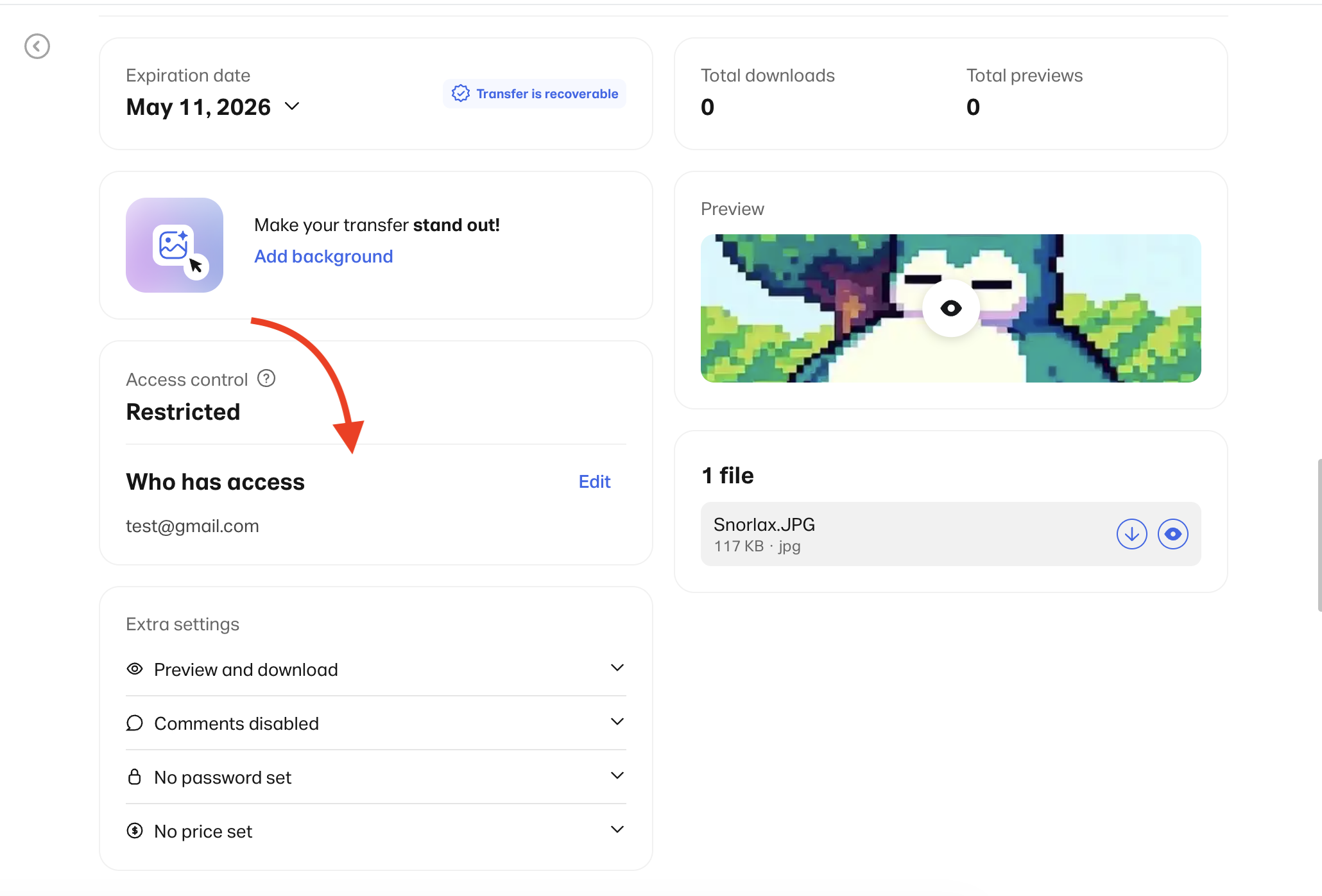Preview Snorlax.JPG using blue eye icon
Viewport: 1322px width, 896px height.
[x=1172, y=534]
